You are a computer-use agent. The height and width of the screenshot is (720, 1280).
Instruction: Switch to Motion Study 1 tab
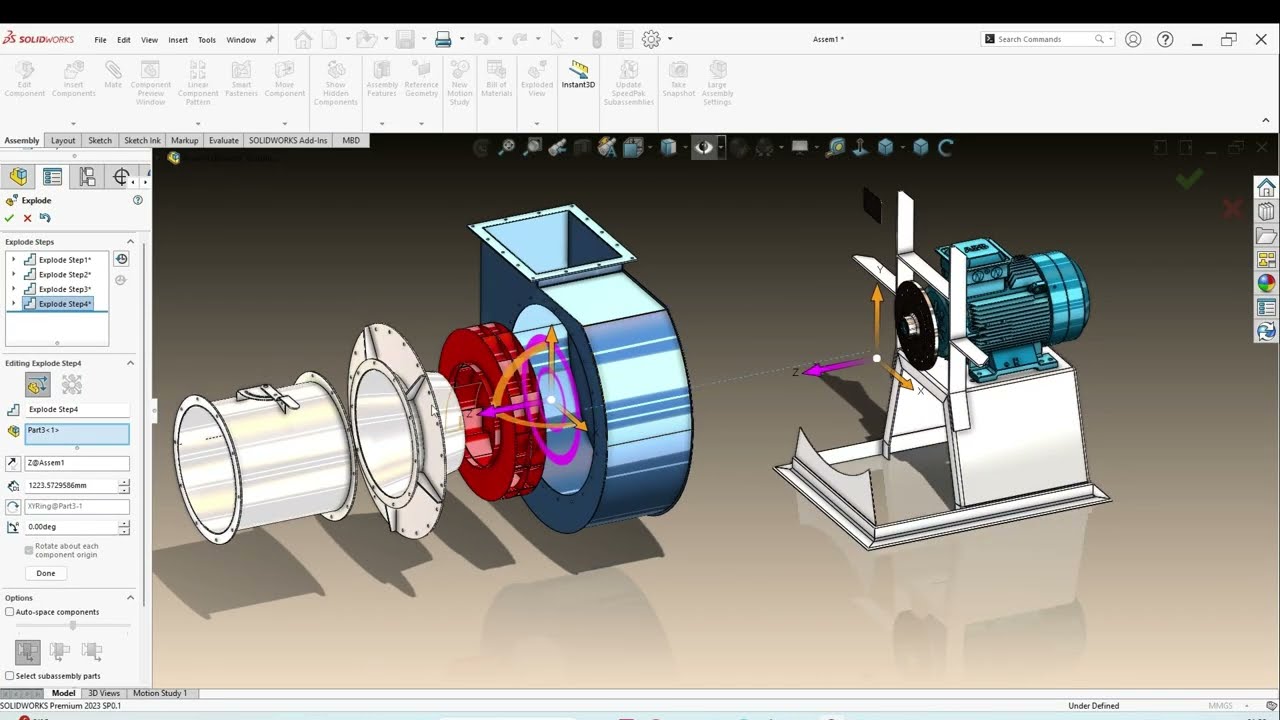(160, 693)
